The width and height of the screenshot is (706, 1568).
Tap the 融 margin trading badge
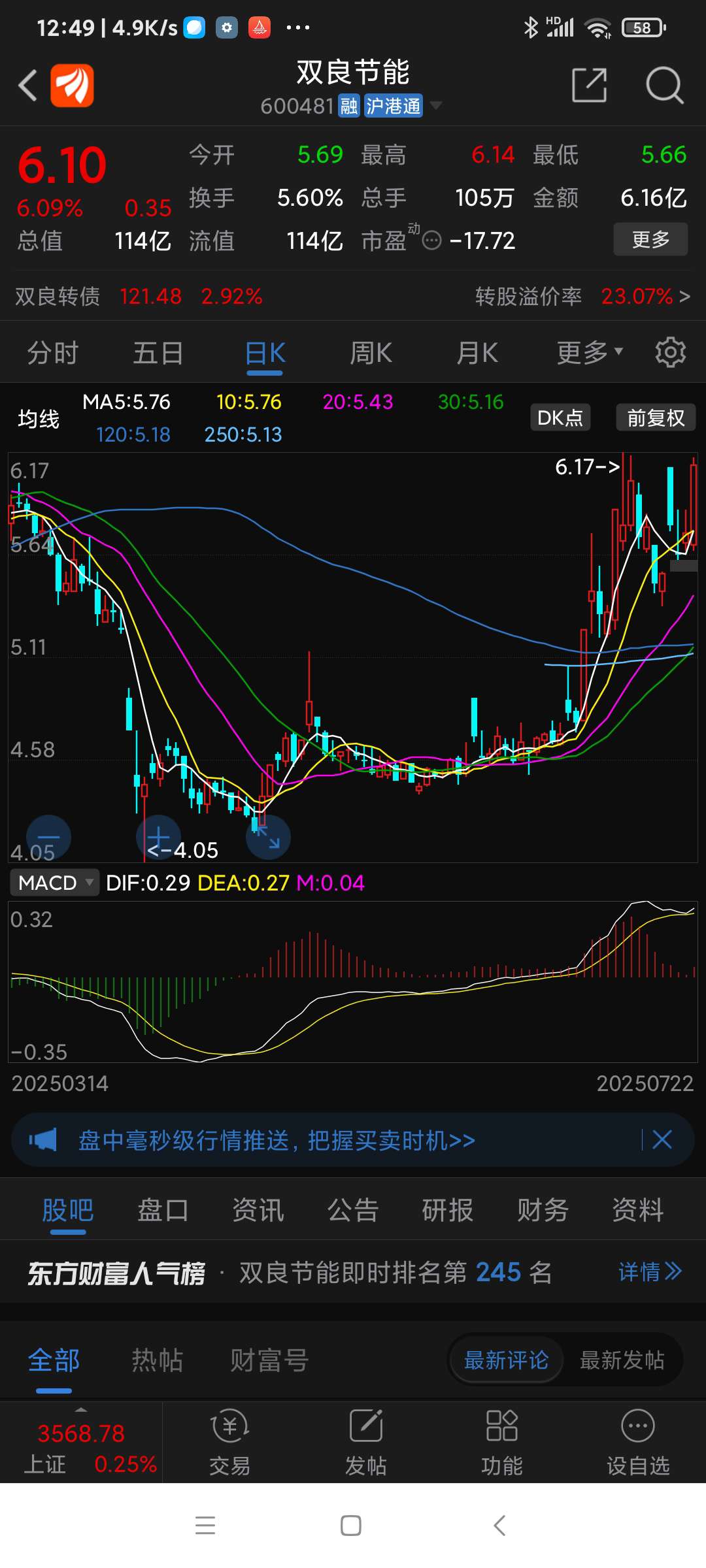point(349,106)
